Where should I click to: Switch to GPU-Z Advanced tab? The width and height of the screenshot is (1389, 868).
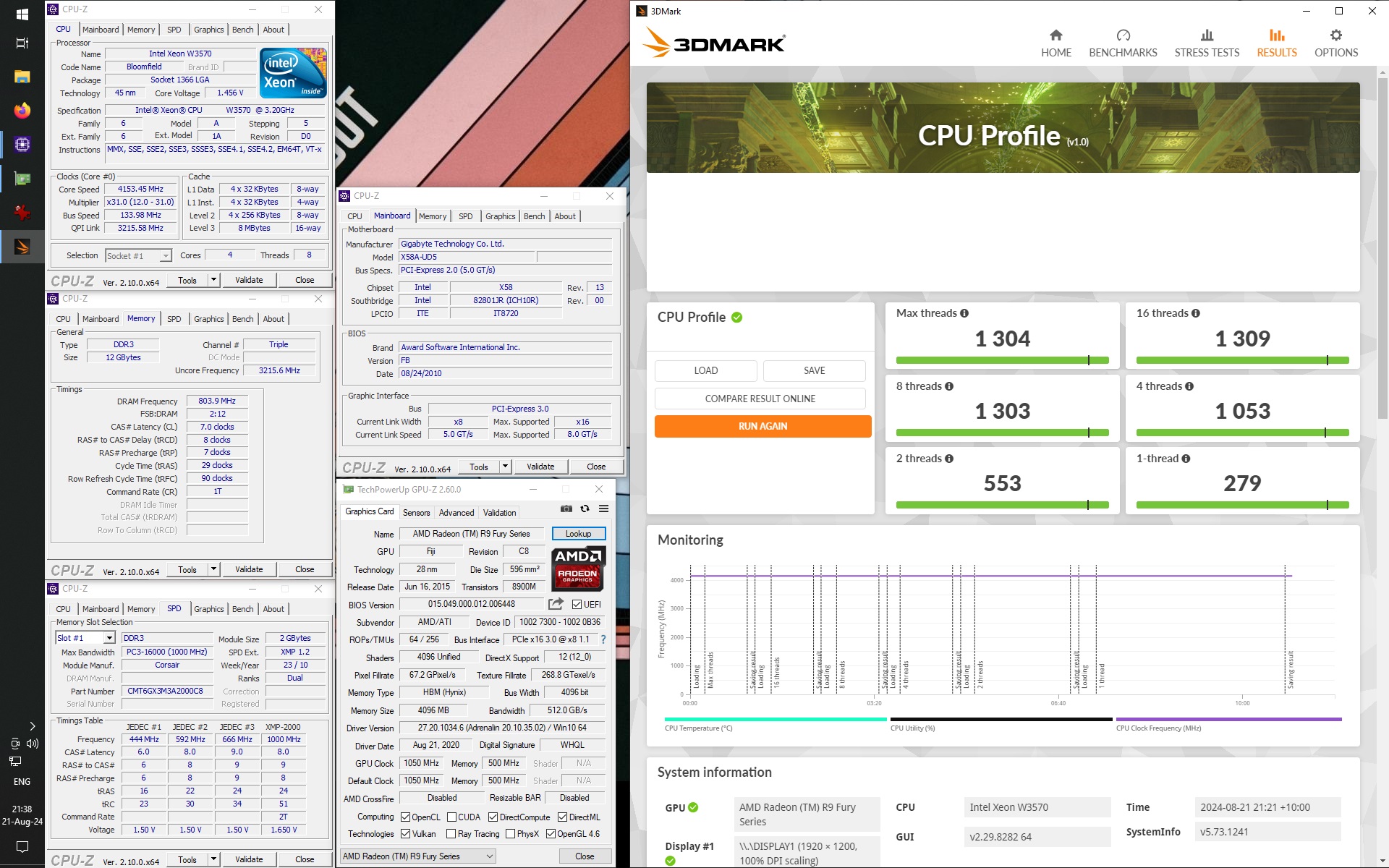pos(456,513)
